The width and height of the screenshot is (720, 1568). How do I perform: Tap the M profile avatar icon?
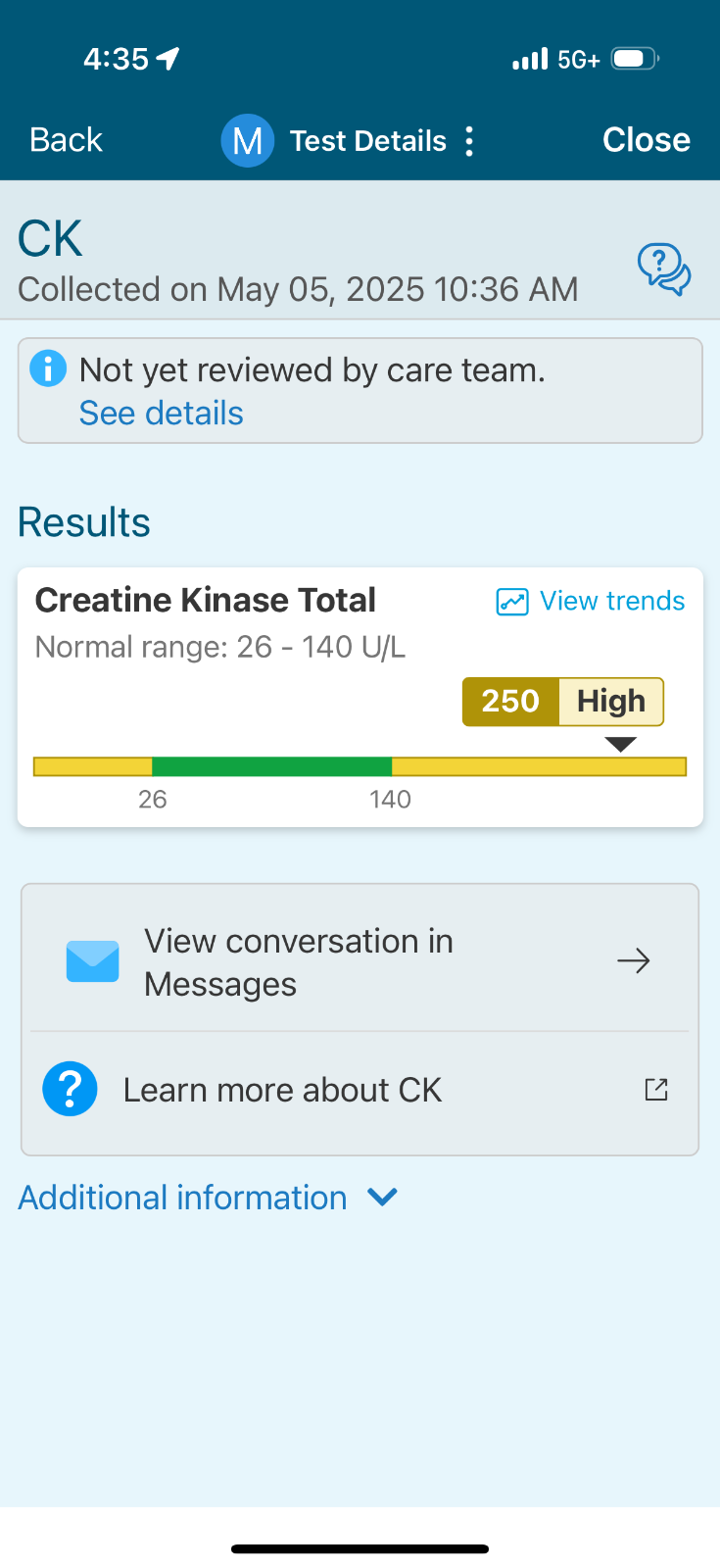coord(247,140)
